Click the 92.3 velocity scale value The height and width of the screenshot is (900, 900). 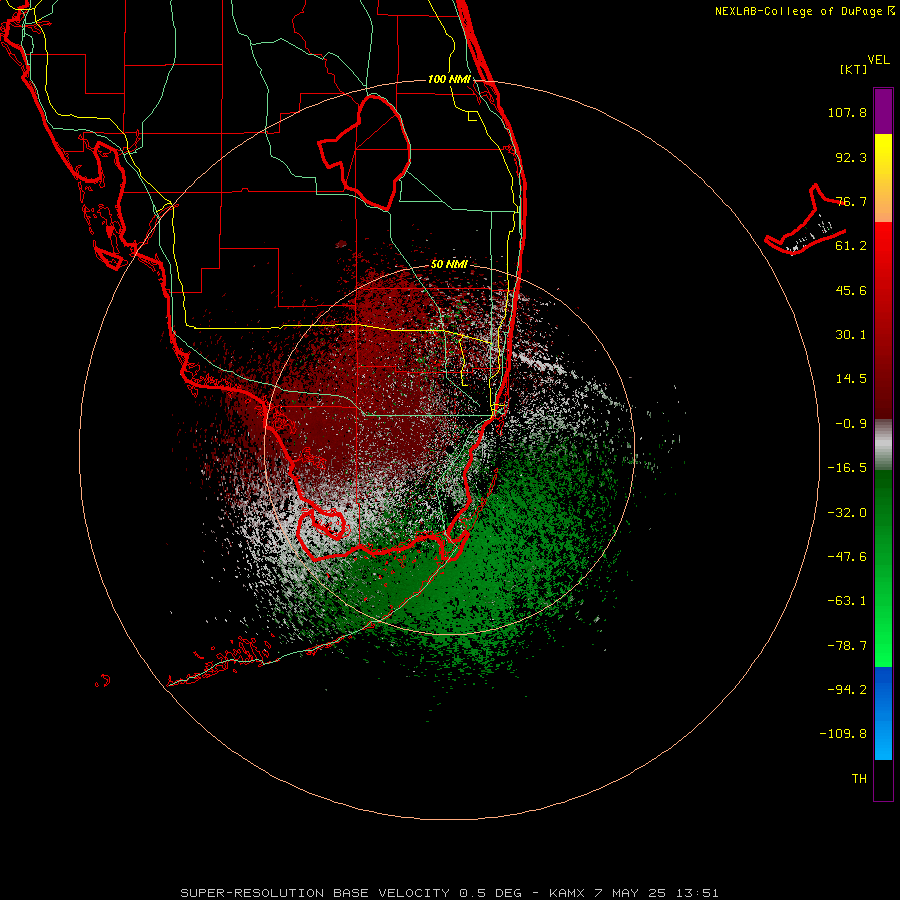coord(851,157)
